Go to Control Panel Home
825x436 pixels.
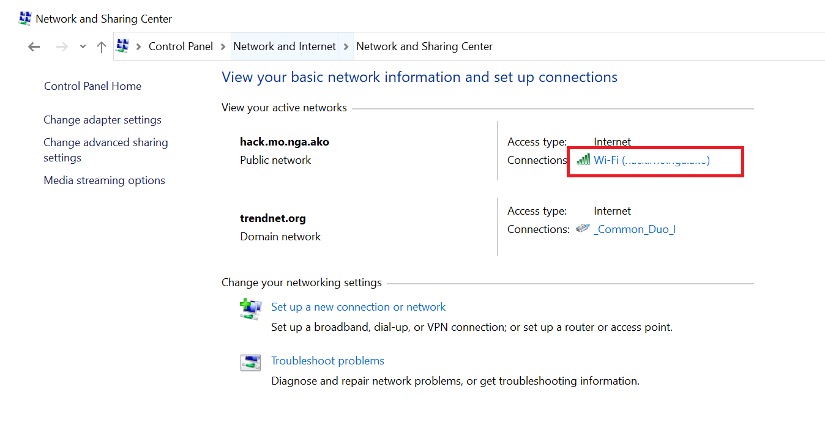pos(93,86)
